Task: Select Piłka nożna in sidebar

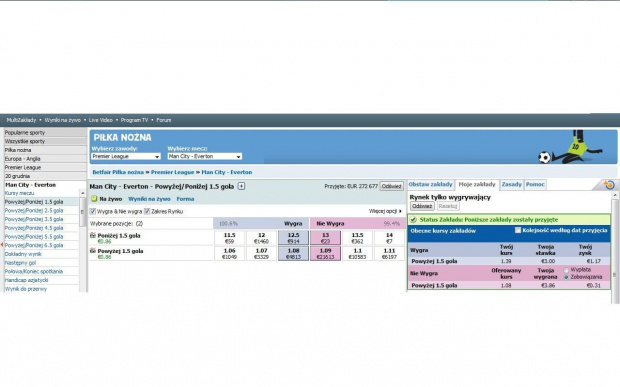Action: [45, 150]
